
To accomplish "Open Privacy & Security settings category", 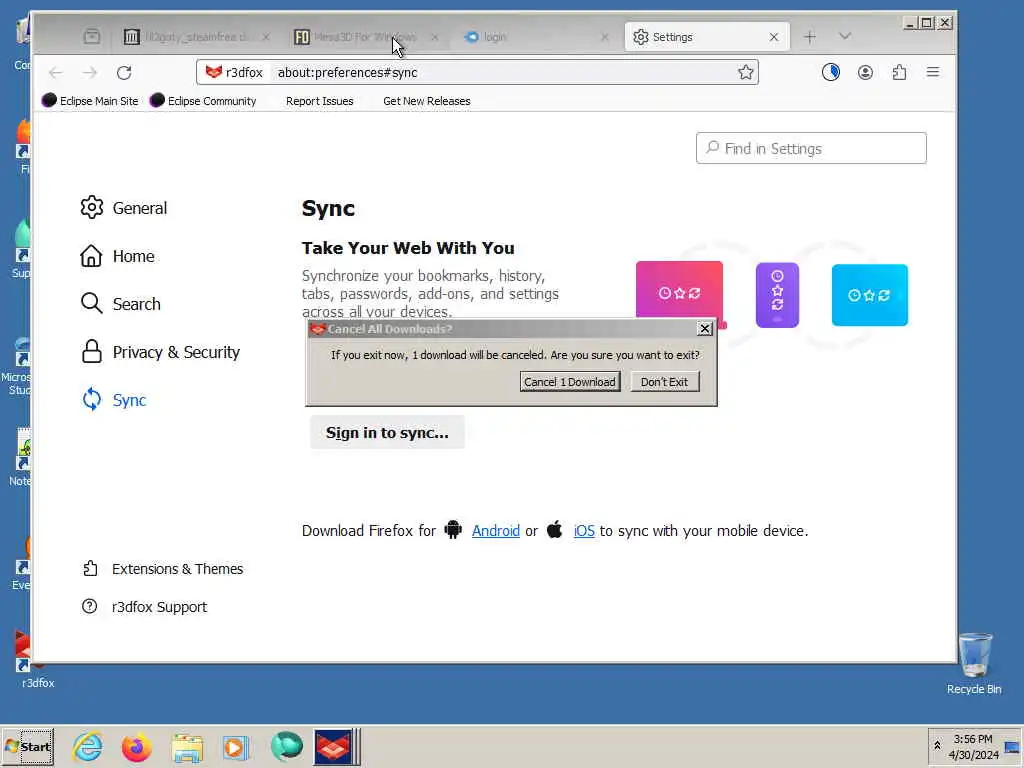I will [x=161, y=352].
